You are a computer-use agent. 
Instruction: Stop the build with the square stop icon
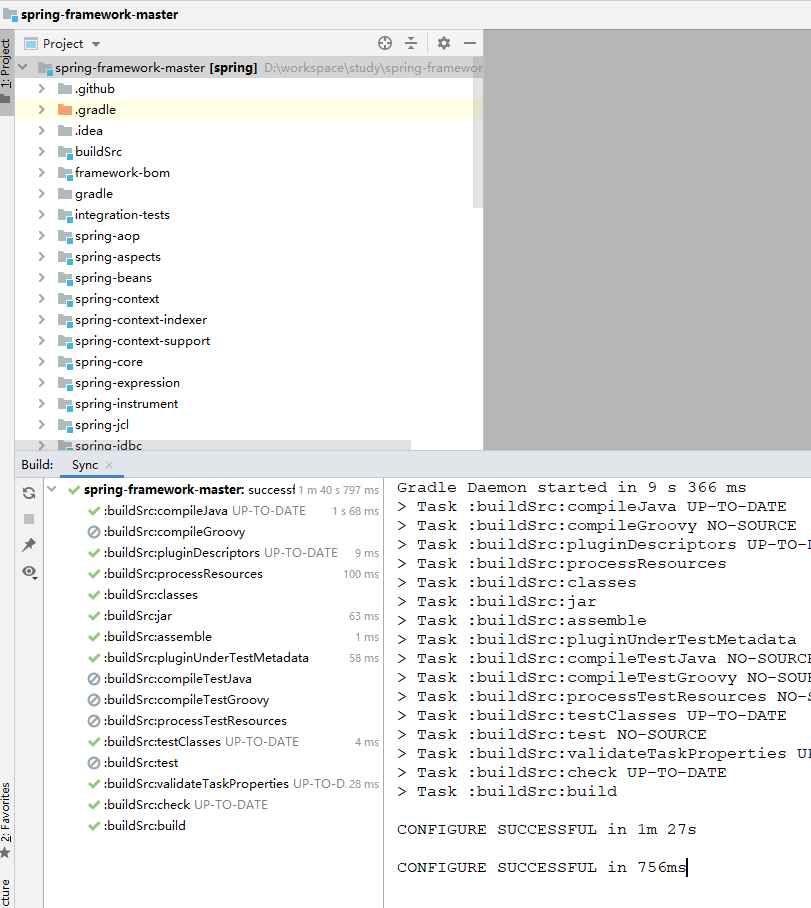[31, 519]
